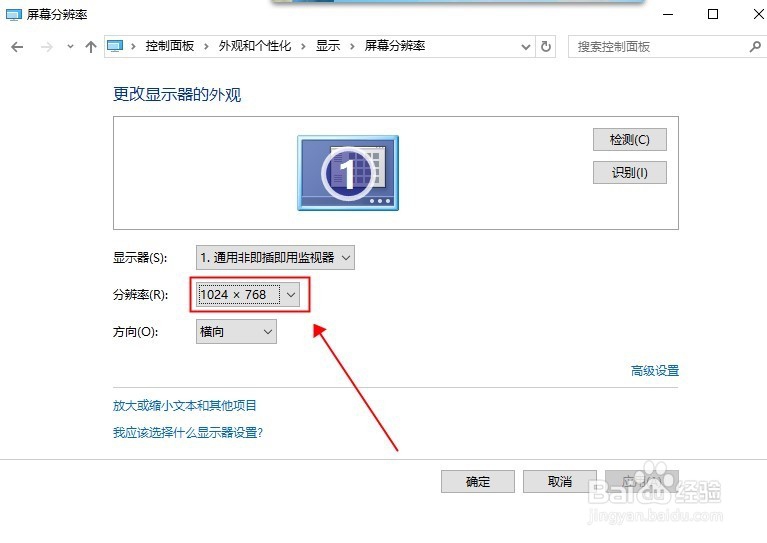The height and width of the screenshot is (543, 767).
Task: Open the 外观和个性化 breadcrumb
Action: 255,46
